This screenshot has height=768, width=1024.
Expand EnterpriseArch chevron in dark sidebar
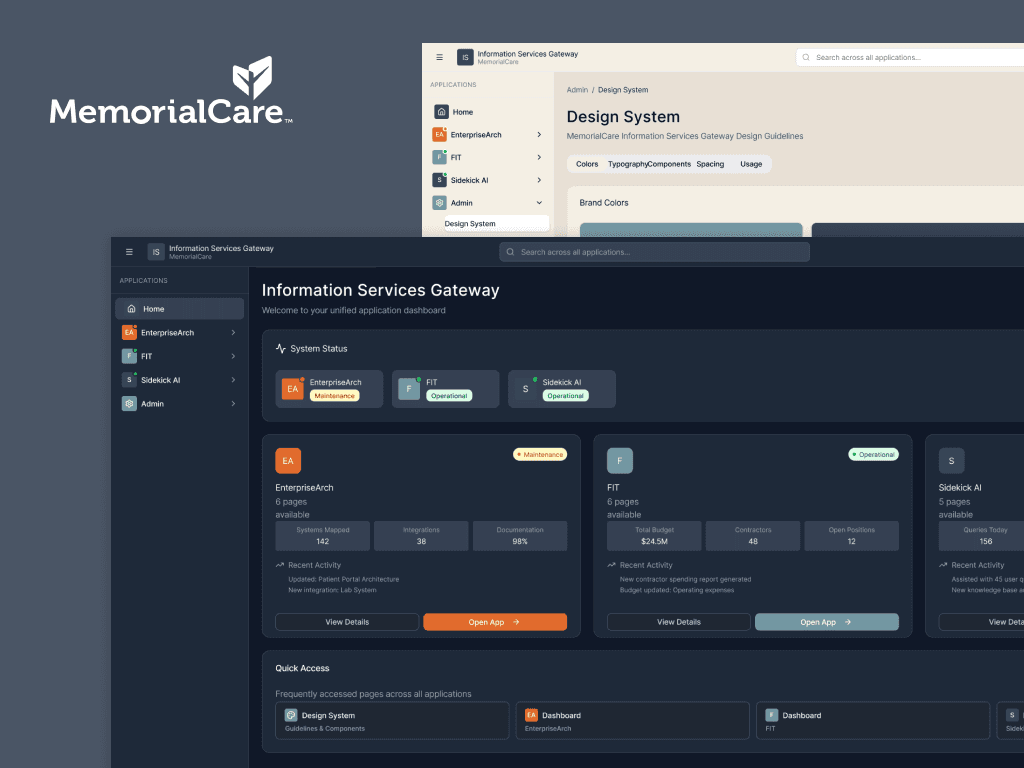pos(233,332)
